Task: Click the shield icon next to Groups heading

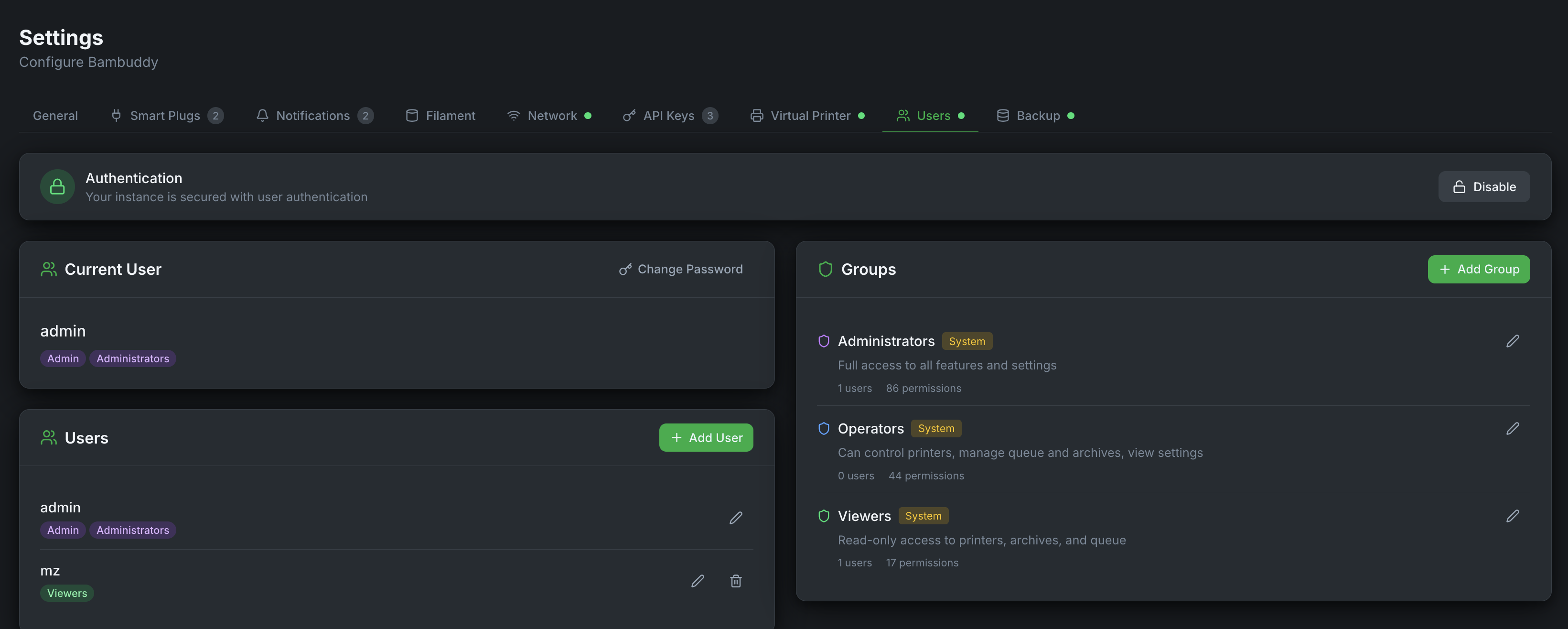Action: pyautogui.click(x=826, y=269)
